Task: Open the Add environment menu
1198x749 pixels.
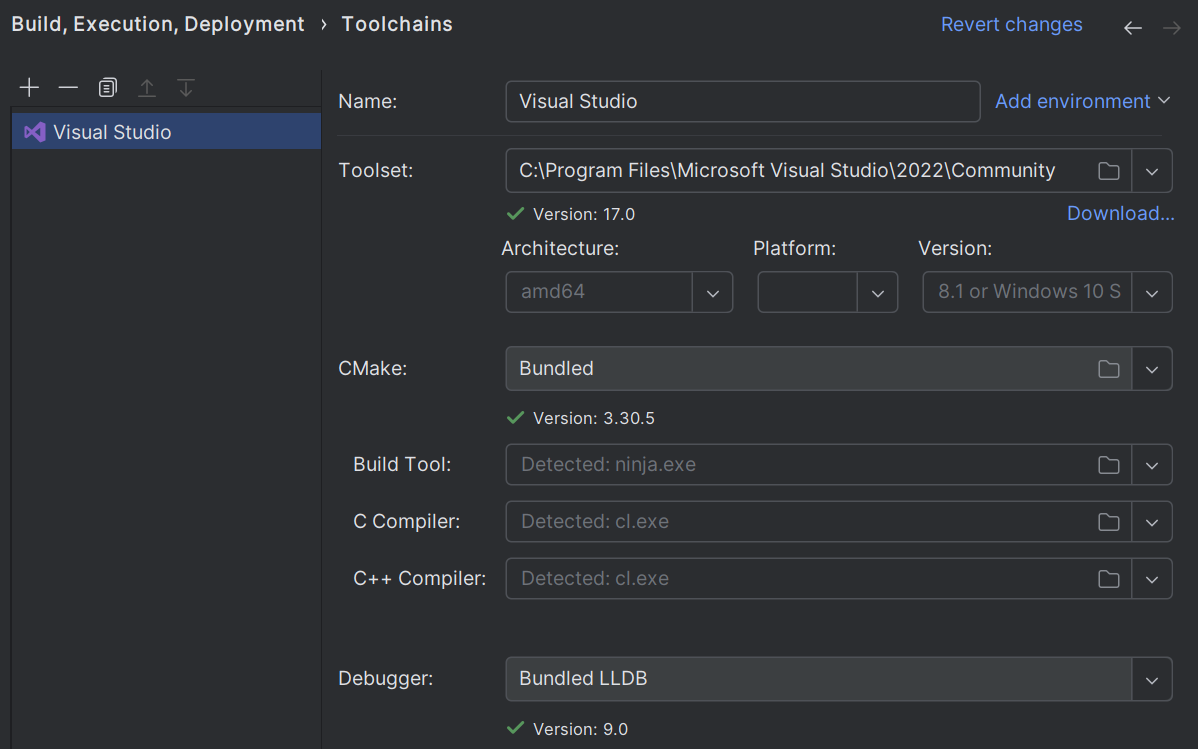Action: pyautogui.click(x=1083, y=101)
